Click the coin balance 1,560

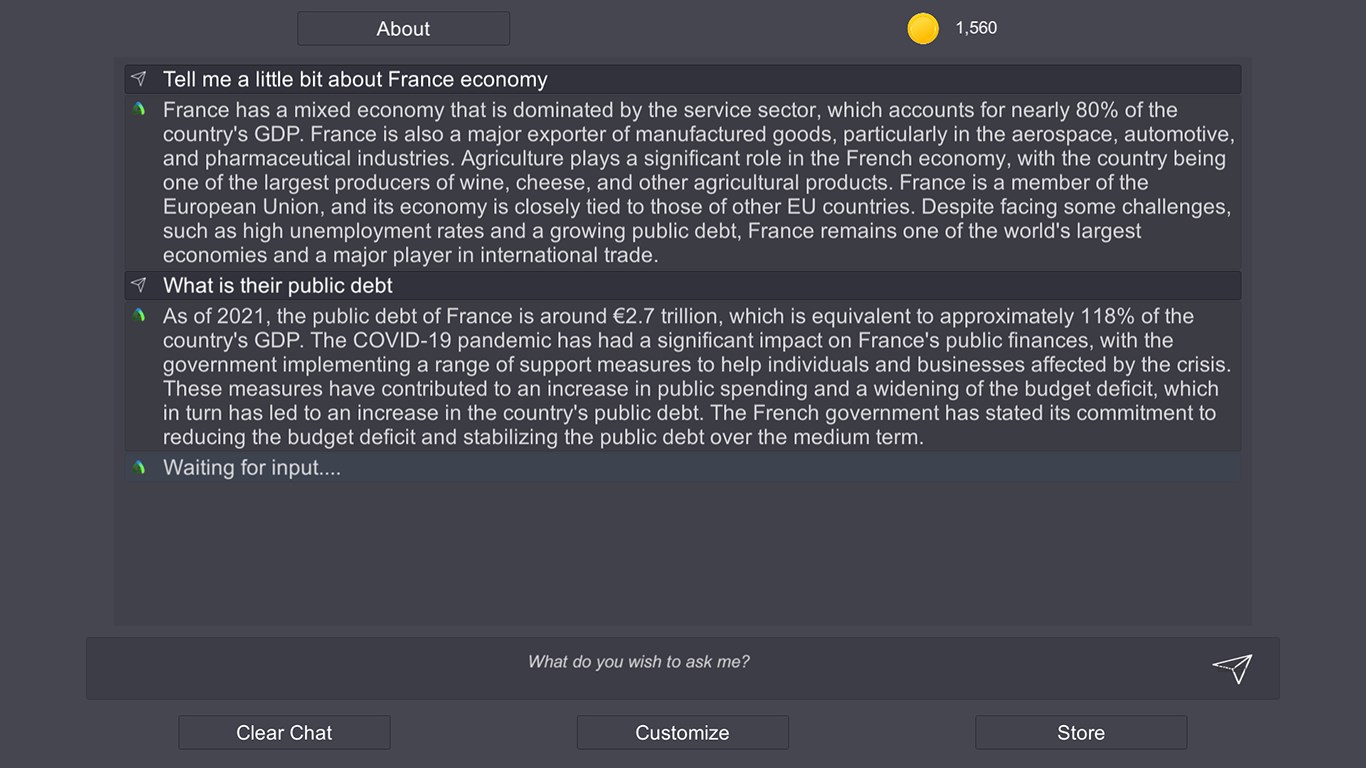click(x=976, y=28)
